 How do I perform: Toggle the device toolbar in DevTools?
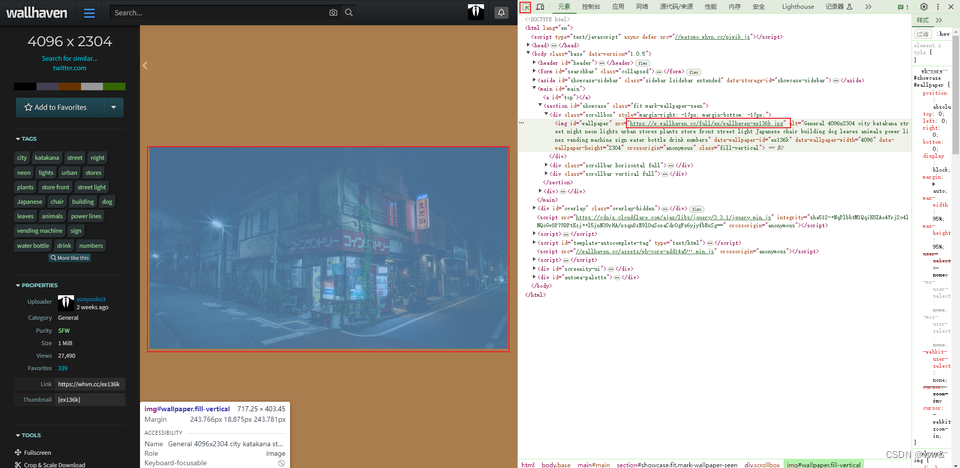(x=540, y=7)
